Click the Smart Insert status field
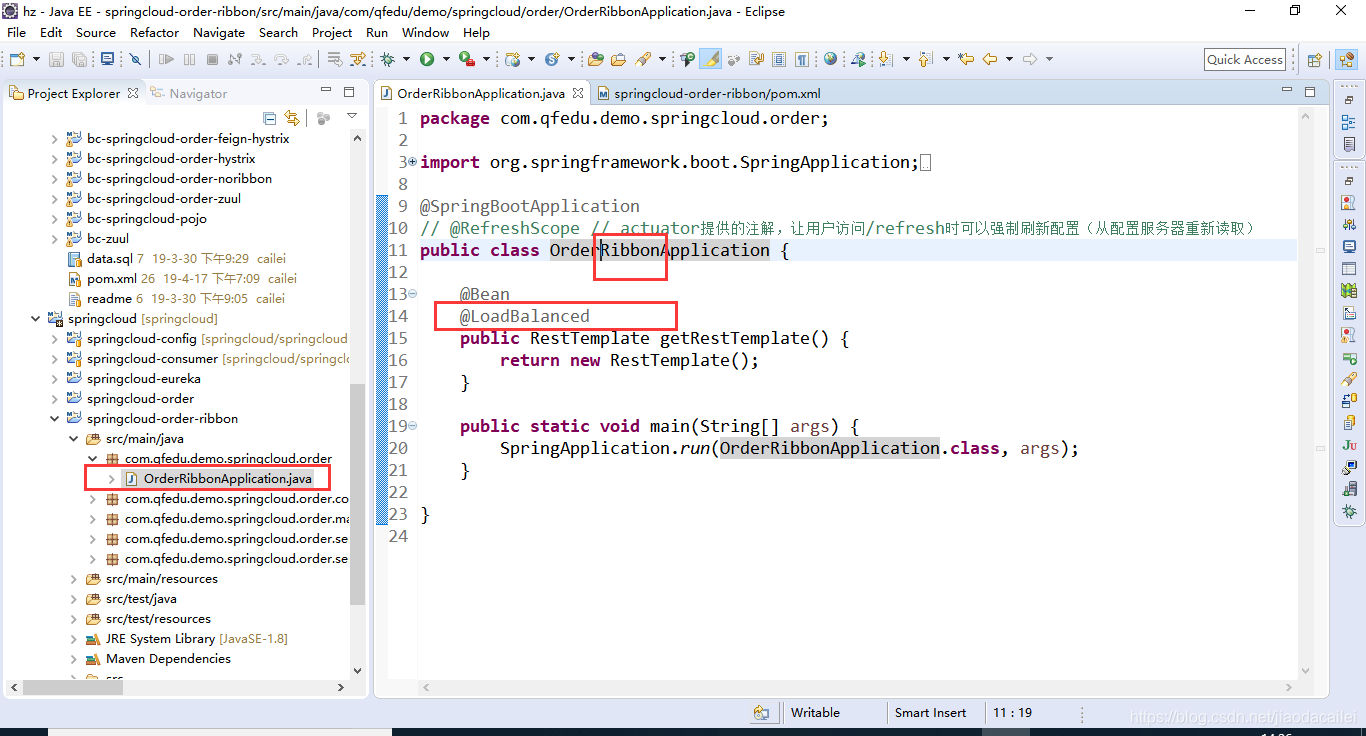 (x=931, y=713)
